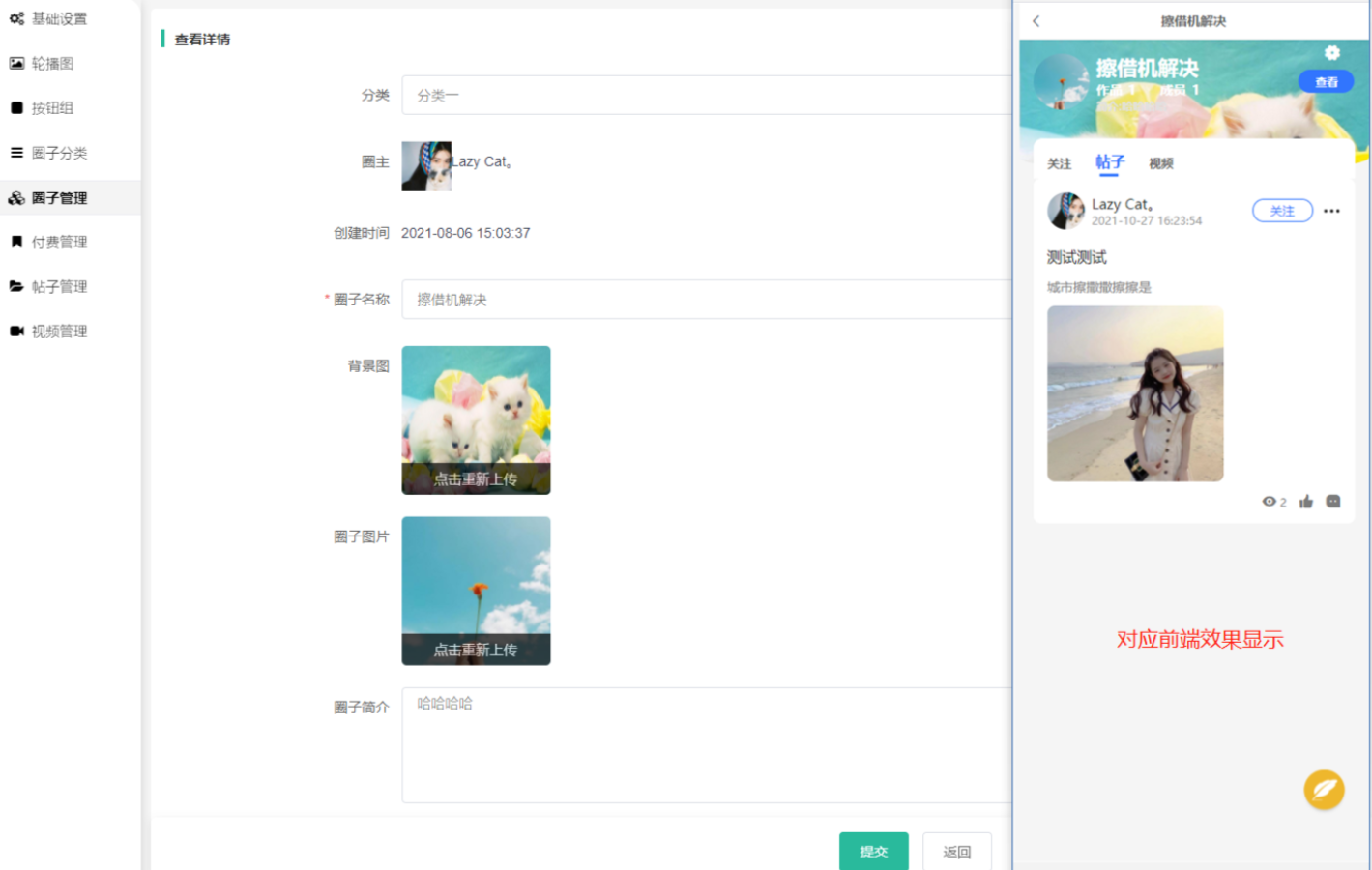1372x870 pixels.
Task: Click the eye view count icon
Action: pyautogui.click(x=1269, y=502)
